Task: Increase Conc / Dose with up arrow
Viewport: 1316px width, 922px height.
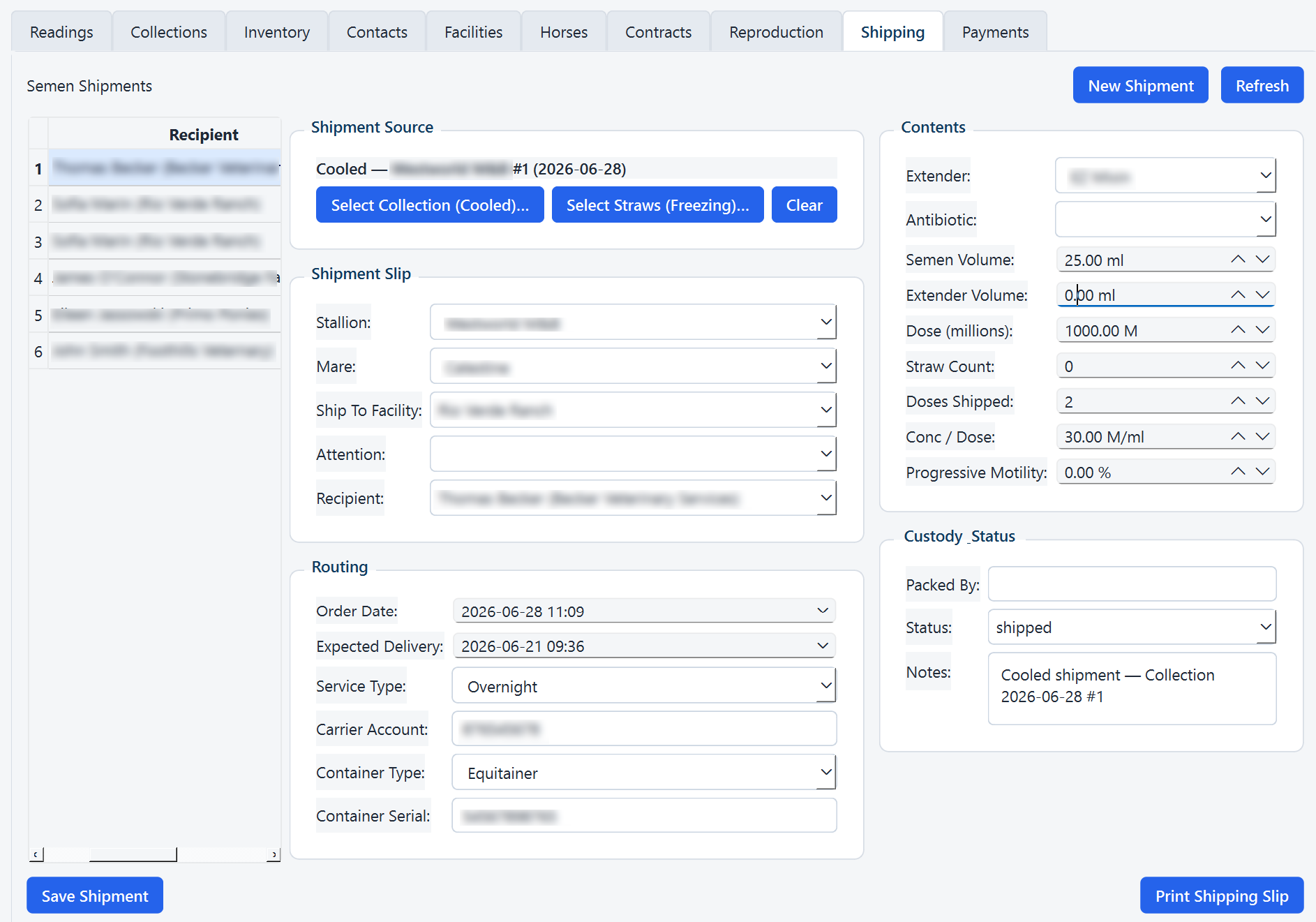Action: [x=1238, y=437]
